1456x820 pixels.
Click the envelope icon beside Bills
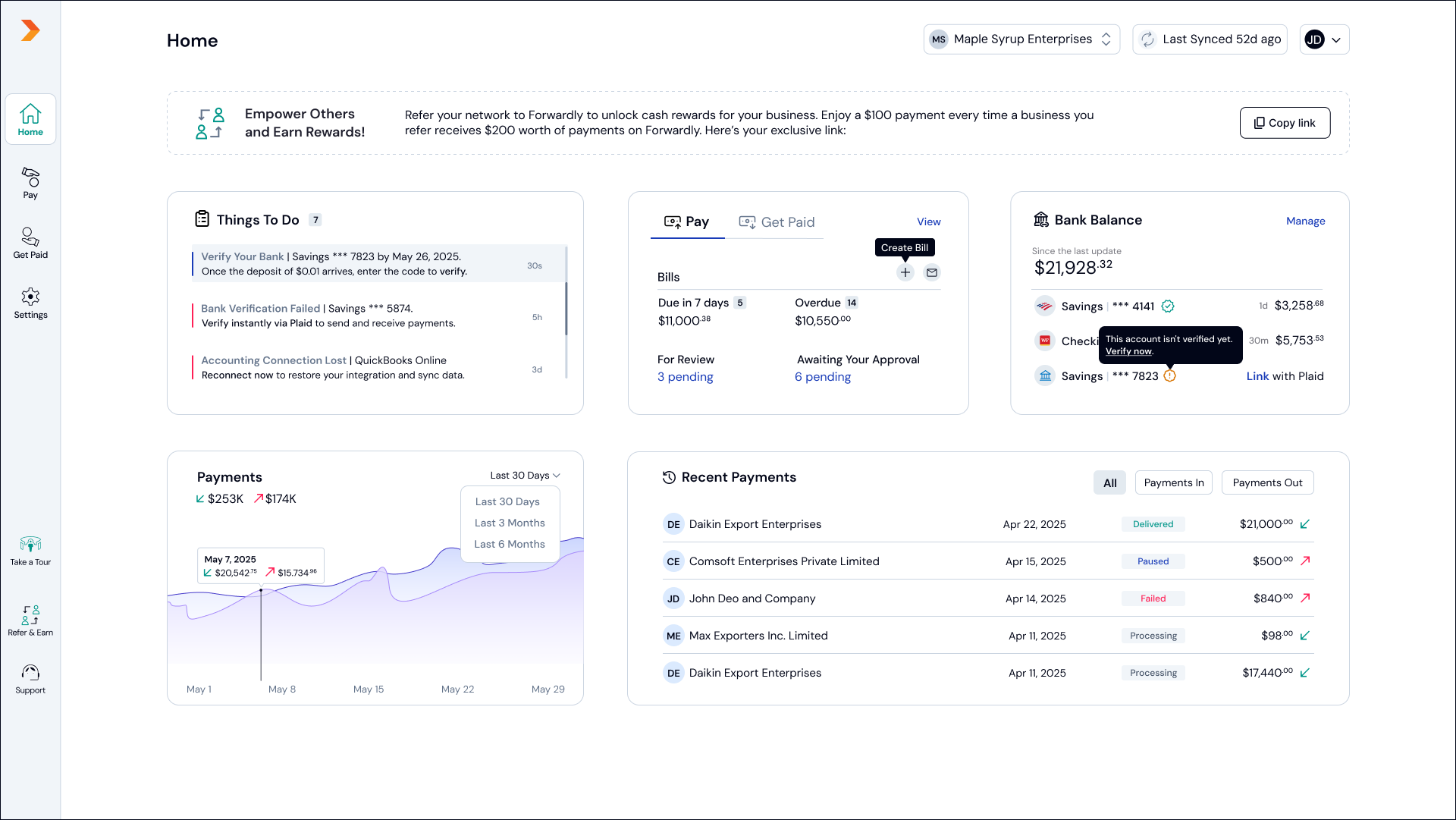pos(932,272)
